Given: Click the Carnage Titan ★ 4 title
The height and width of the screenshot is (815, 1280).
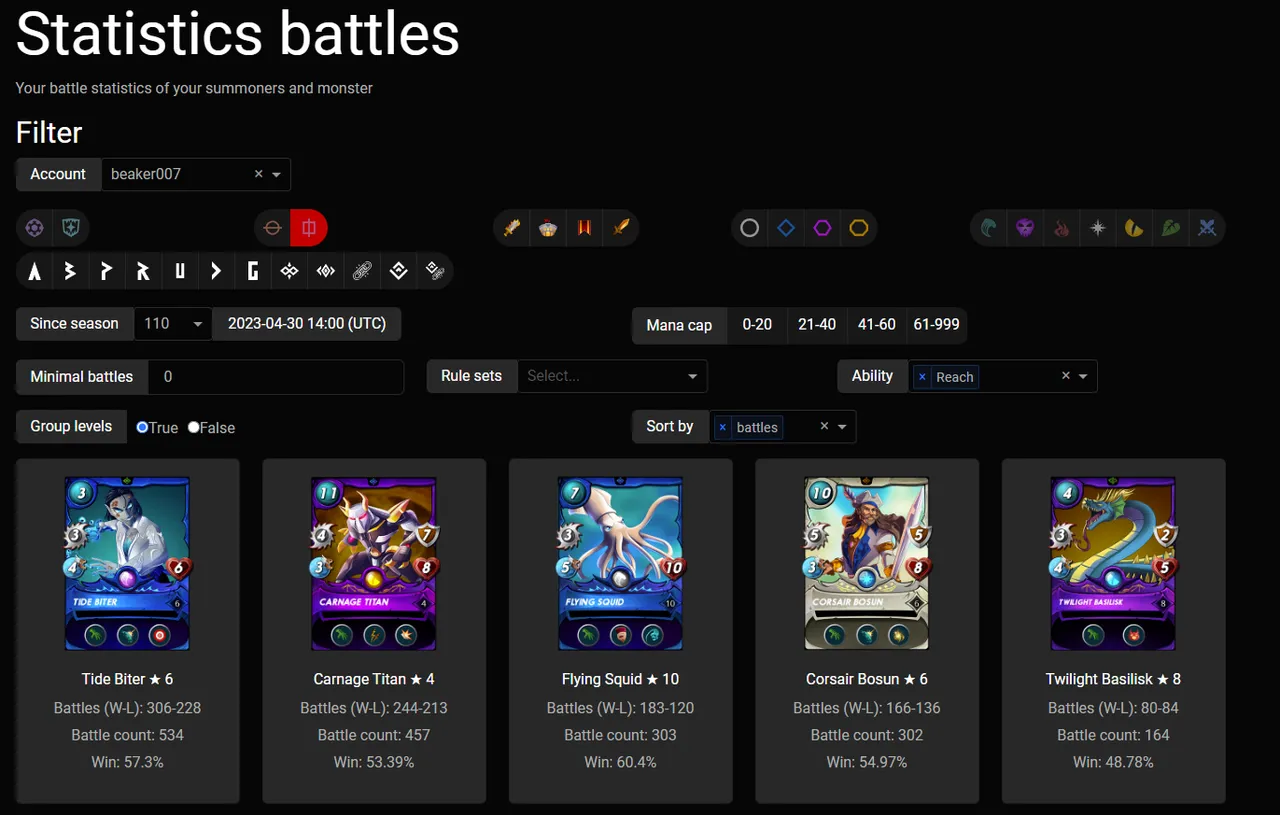Looking at the screenshot, I should [x=374, y=679].
